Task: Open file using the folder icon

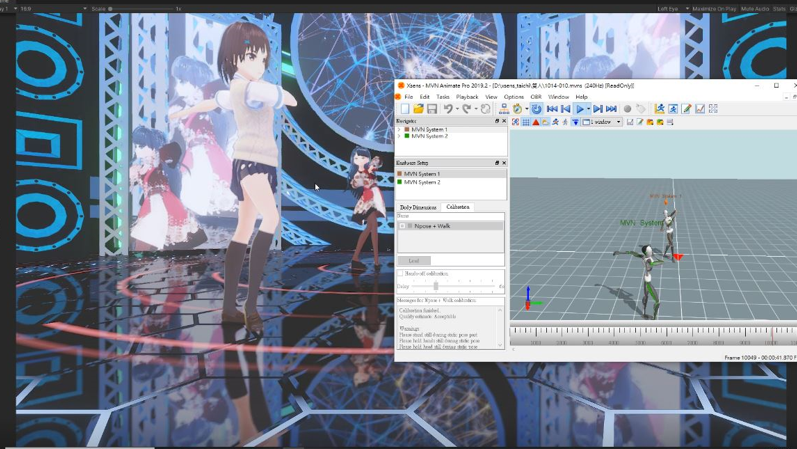Action: pyautogui.click(x=418, y=109)
